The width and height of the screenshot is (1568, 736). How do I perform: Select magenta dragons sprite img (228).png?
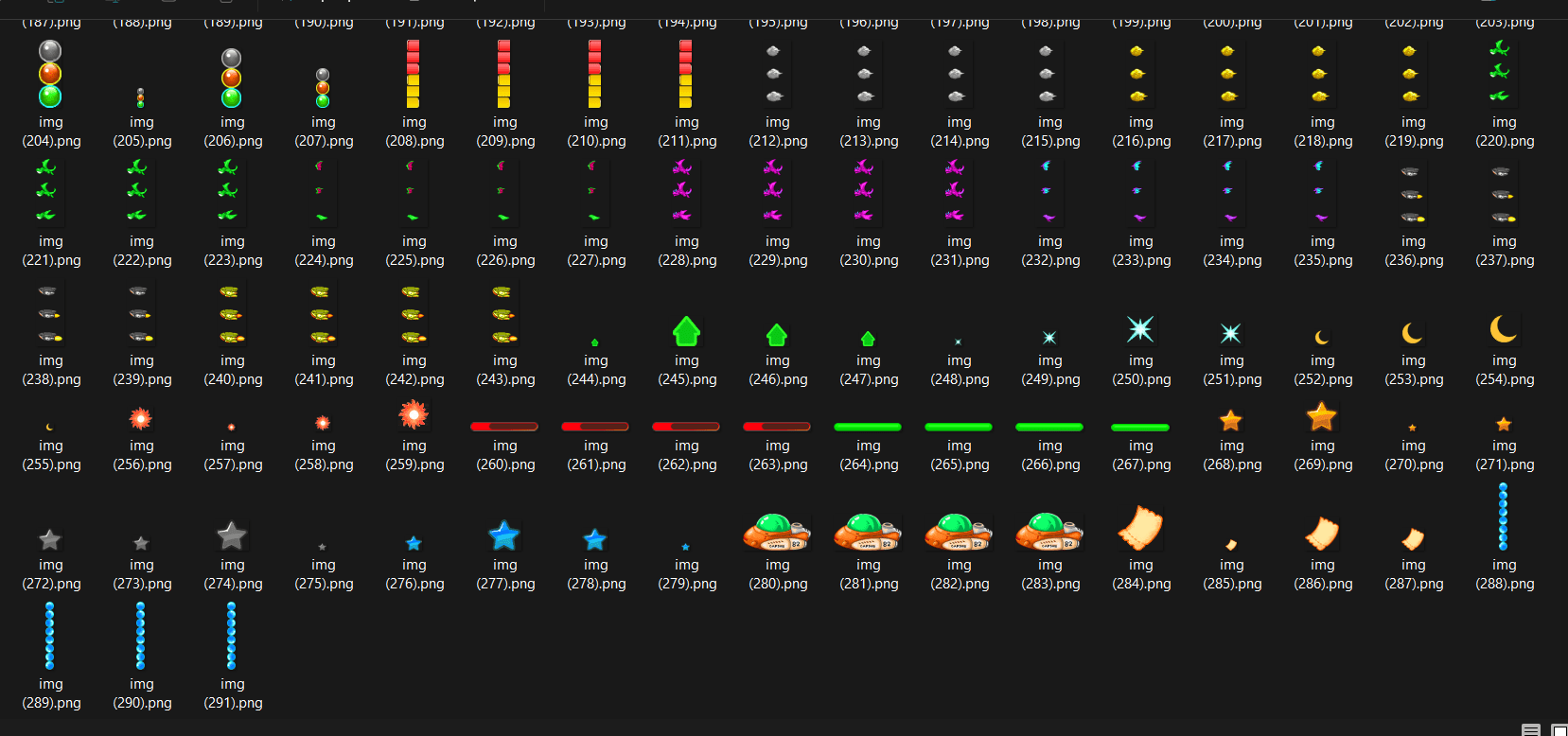click(x=682, y=191)
